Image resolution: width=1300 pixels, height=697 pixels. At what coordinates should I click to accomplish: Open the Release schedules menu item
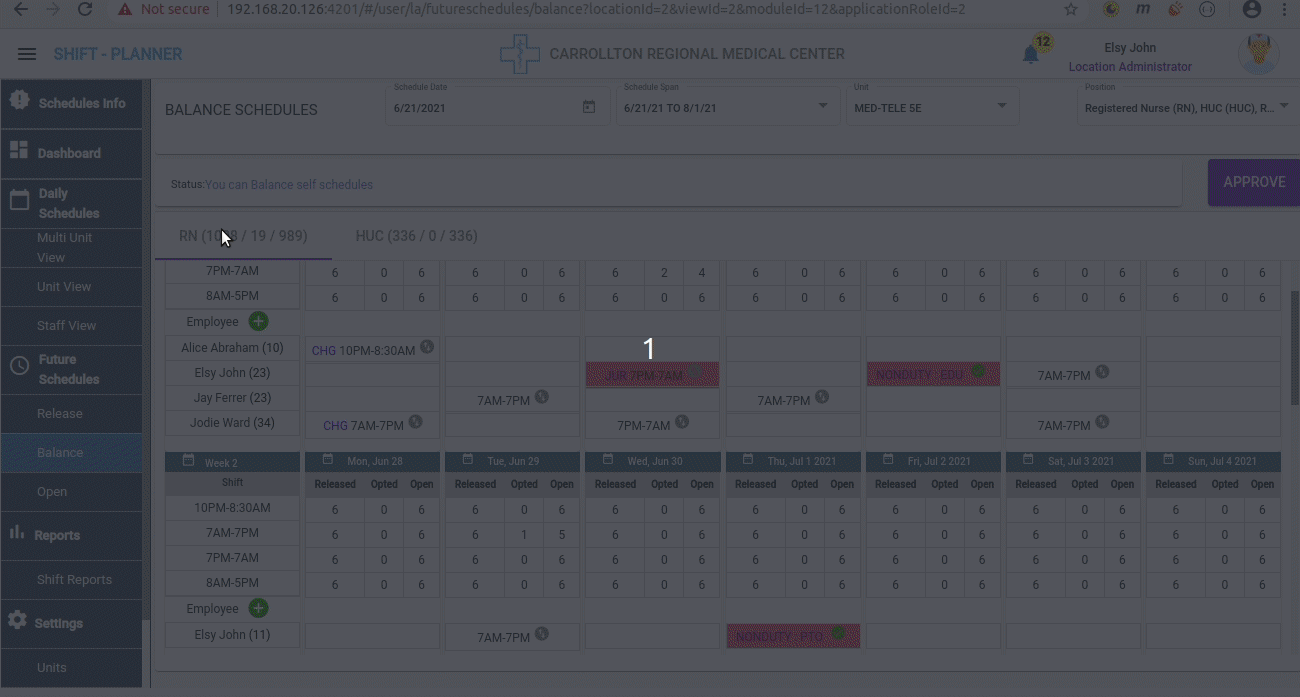pos(60,413)
